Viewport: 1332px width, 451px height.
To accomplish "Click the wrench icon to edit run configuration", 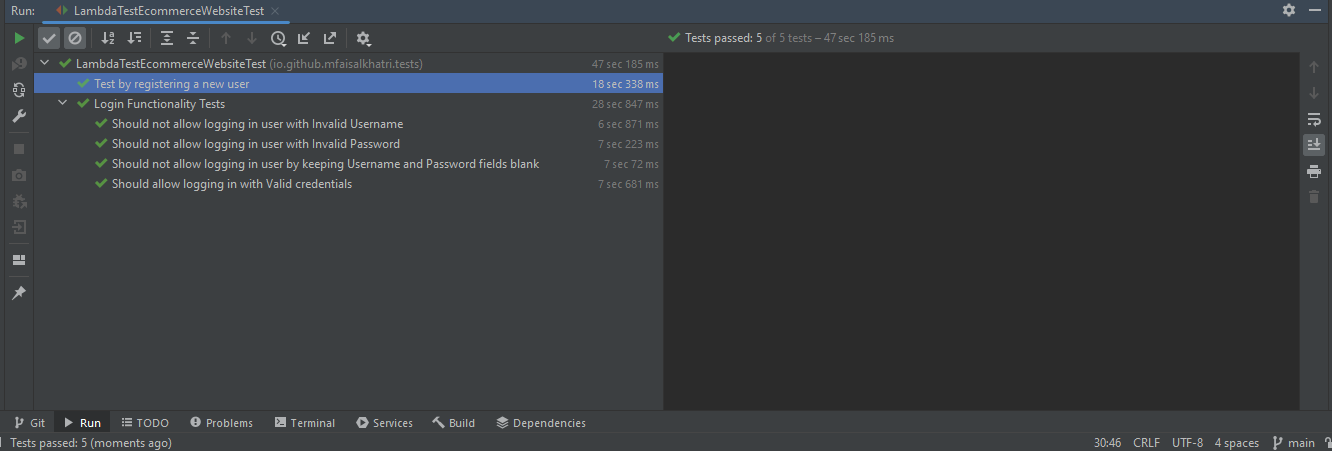I will click(x=19, y=116).
